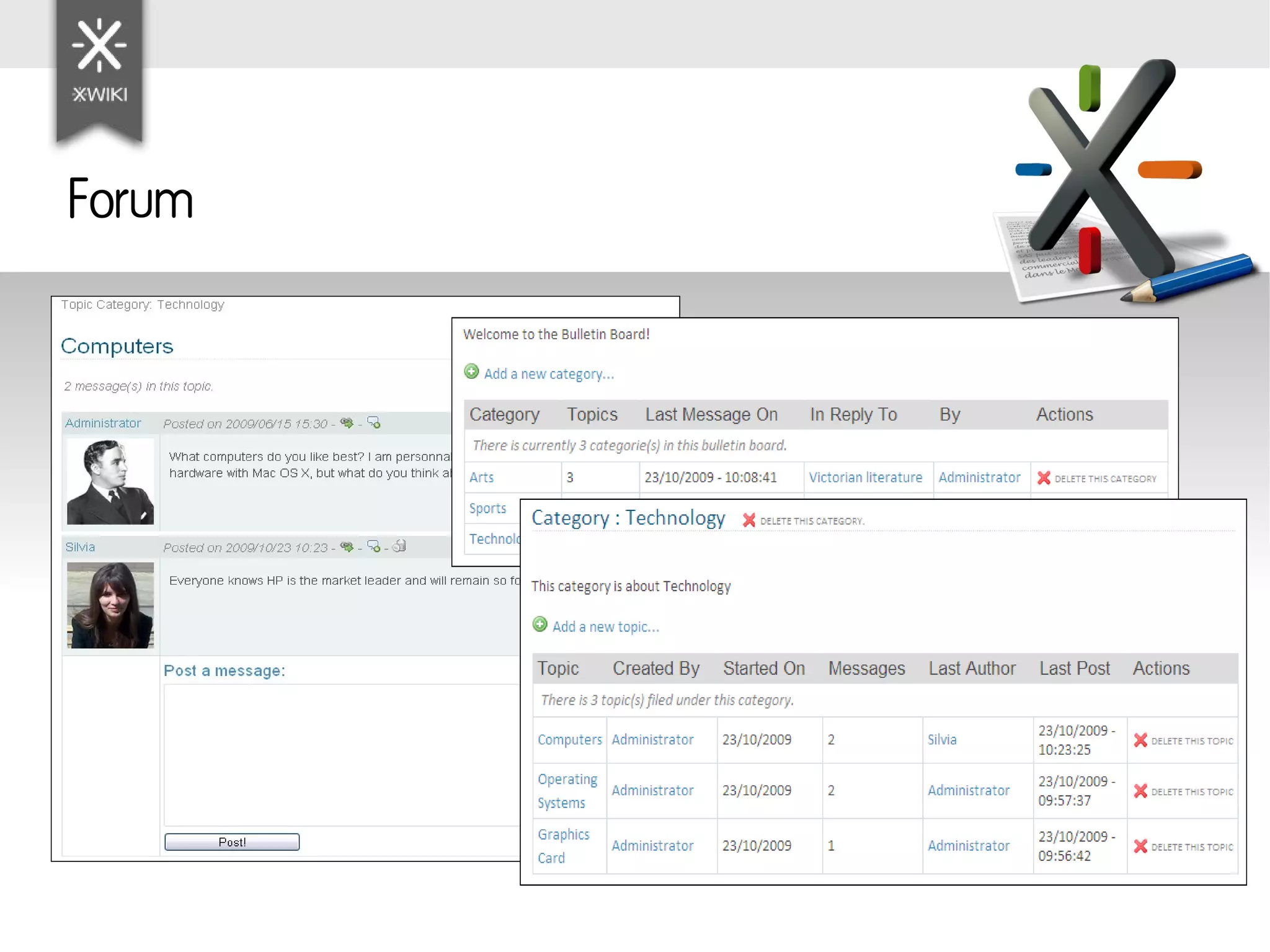Image resolution: width=1270 pixels, height=952 pixels.
Task: Click the 'Add a new topic...' link
Action: click(606, 627)
